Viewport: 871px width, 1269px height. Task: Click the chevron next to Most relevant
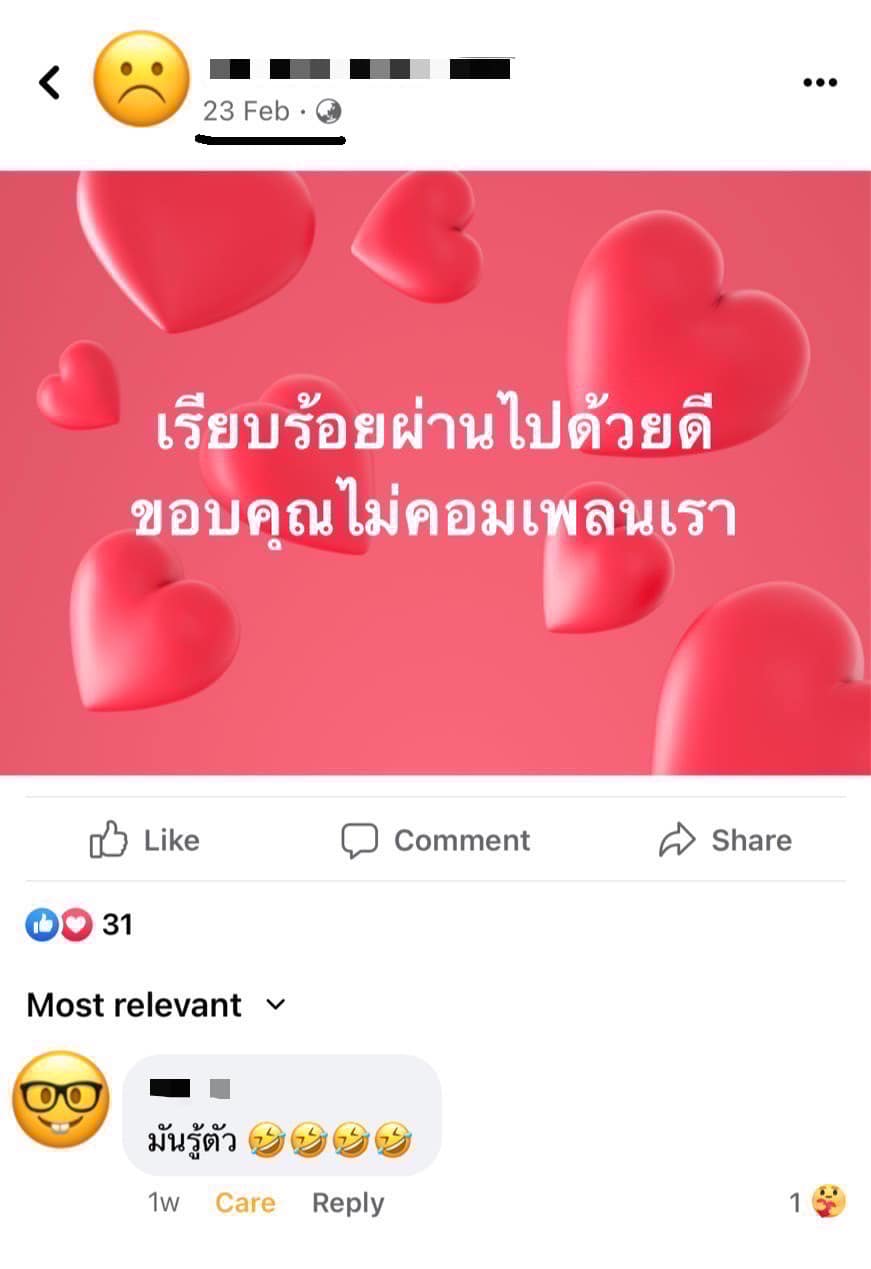pos(277,1005)
